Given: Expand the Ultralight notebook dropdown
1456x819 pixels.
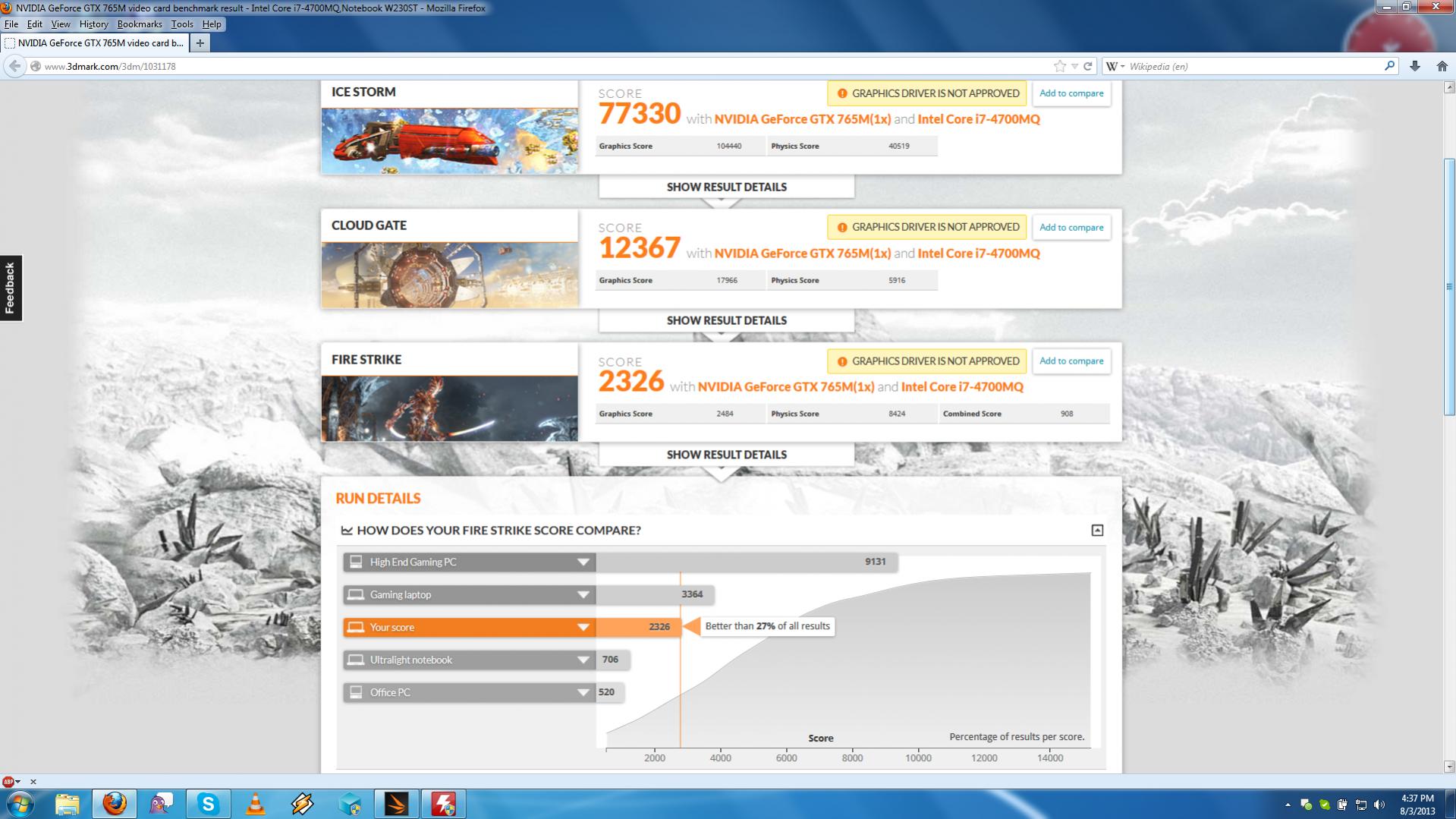Looking at the screenshot, I should [x=583, y=660].
